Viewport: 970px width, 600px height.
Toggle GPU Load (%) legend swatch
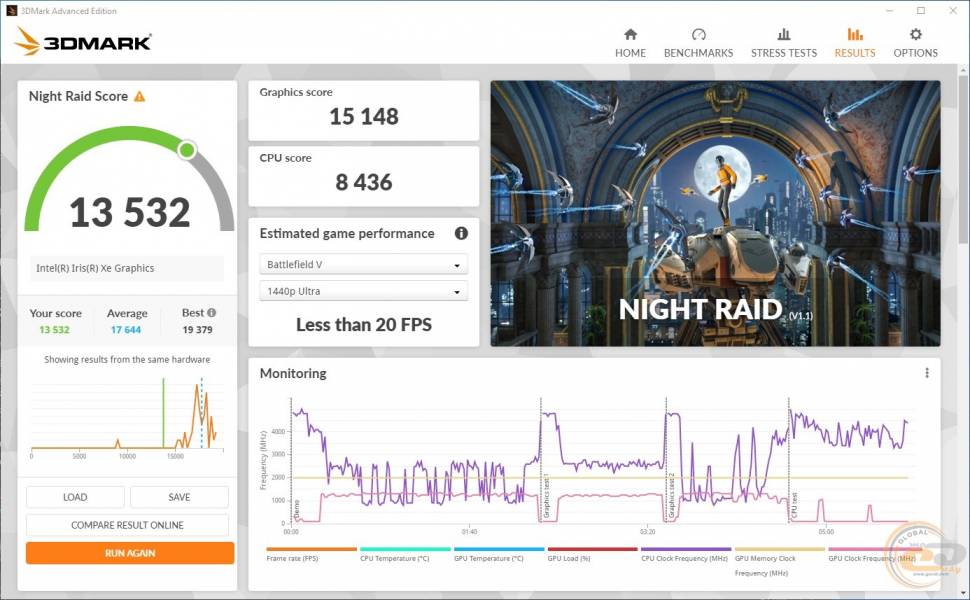(593, 549)
